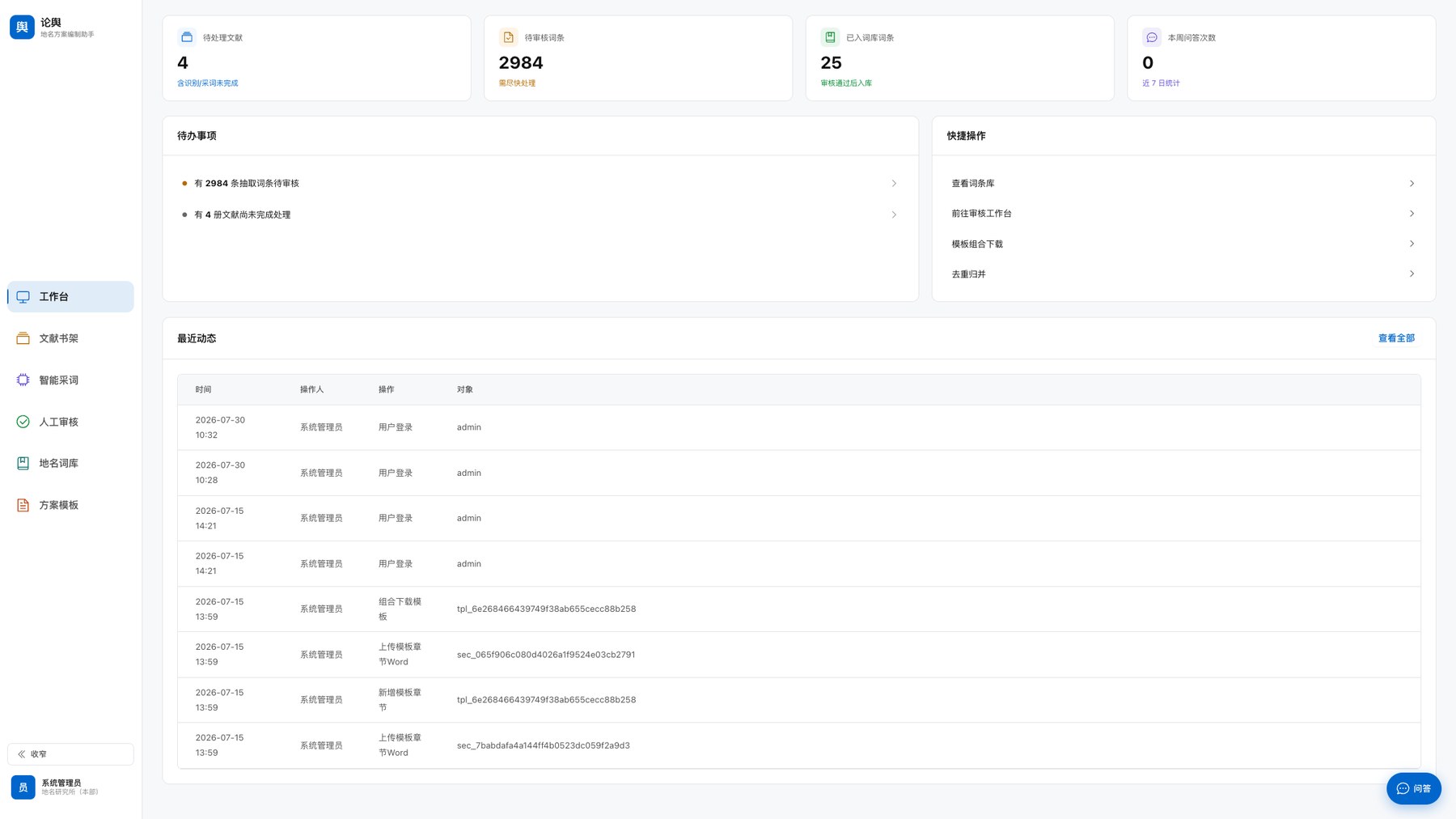This screenshot has height=819, width=1456.
Task: Click the 查看全部 link
Action: [x=1396, y=338]
